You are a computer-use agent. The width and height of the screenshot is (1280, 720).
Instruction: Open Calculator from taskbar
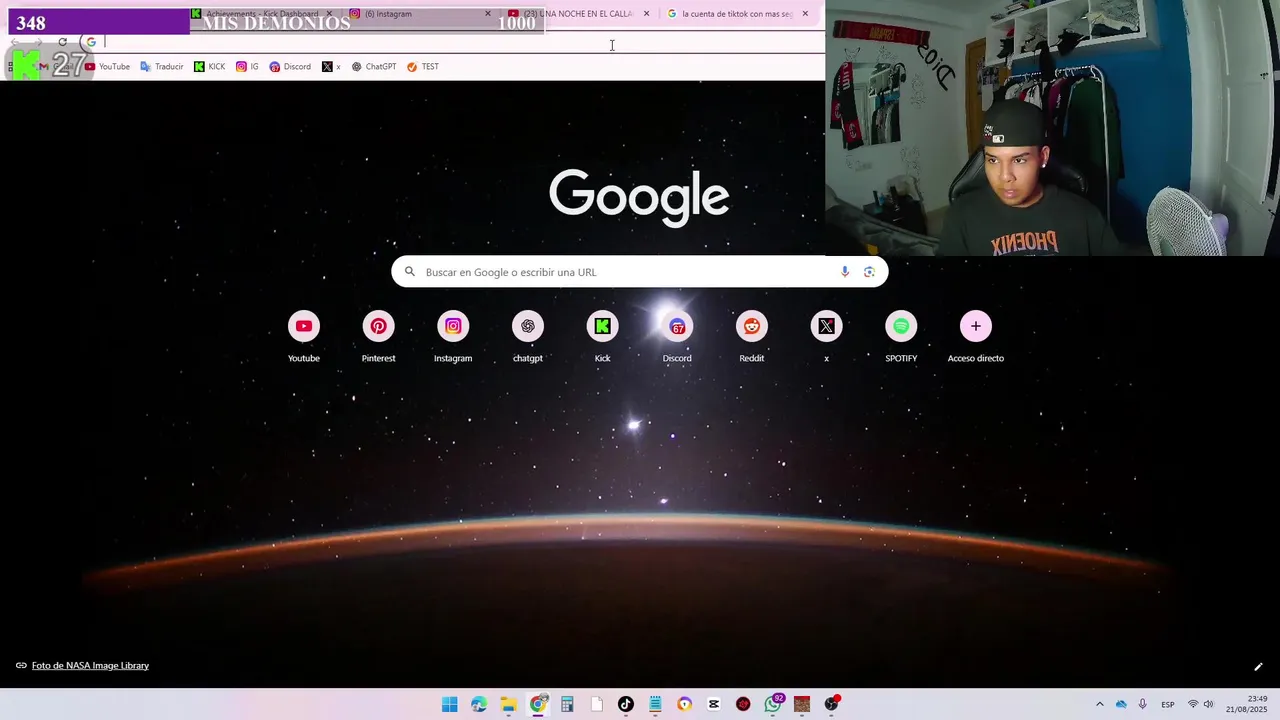(x=567, y=705)
